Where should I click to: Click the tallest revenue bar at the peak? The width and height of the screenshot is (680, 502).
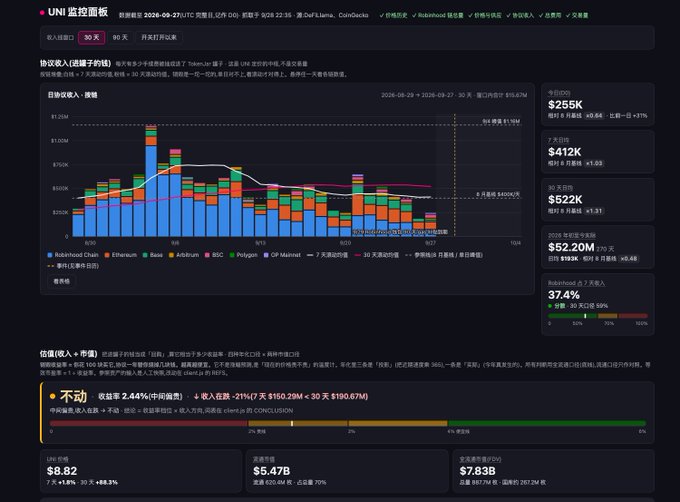coord(151,180)
